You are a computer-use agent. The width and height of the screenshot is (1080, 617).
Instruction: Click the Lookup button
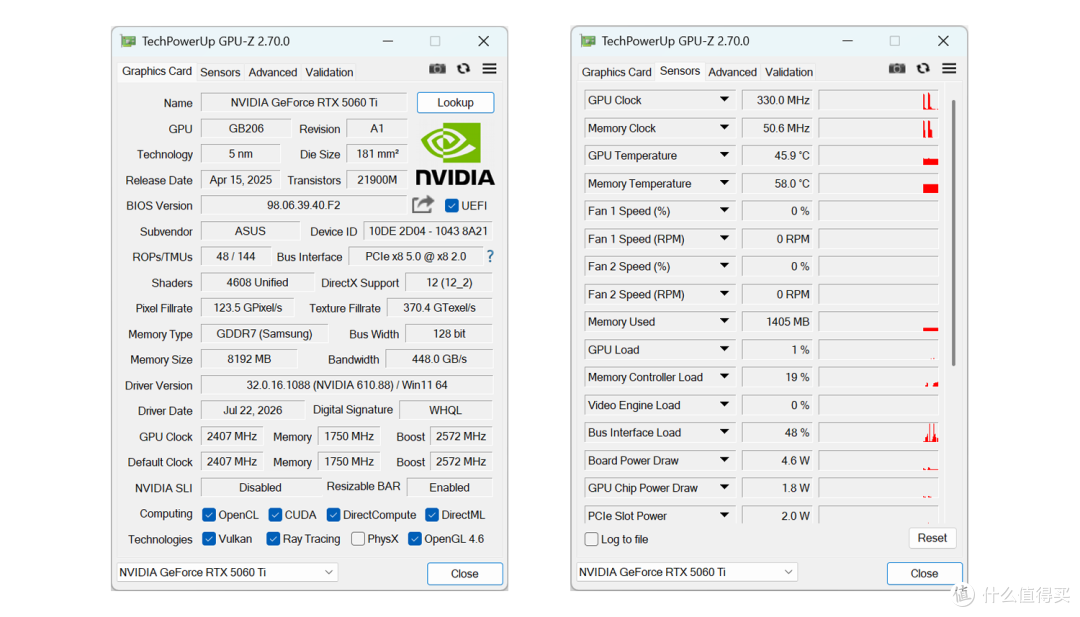tap(455, 103)
